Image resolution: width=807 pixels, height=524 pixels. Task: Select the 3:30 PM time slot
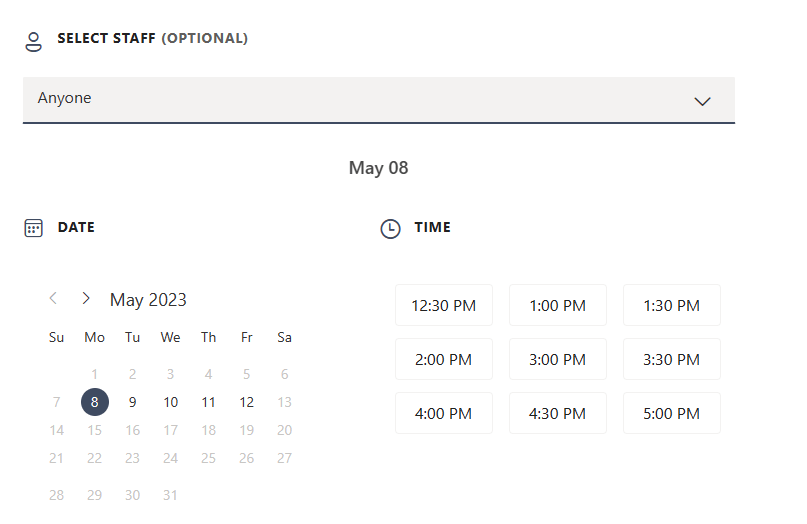[x=672, y=359]
